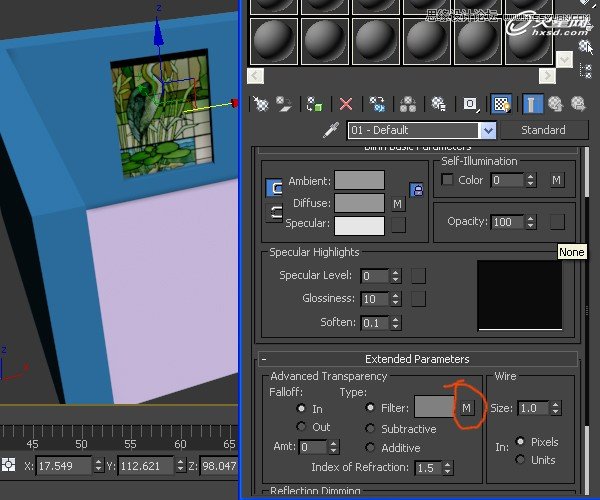Toggle Show Map in Viewport icon
The image size is (600, 500).
(502, 103)
